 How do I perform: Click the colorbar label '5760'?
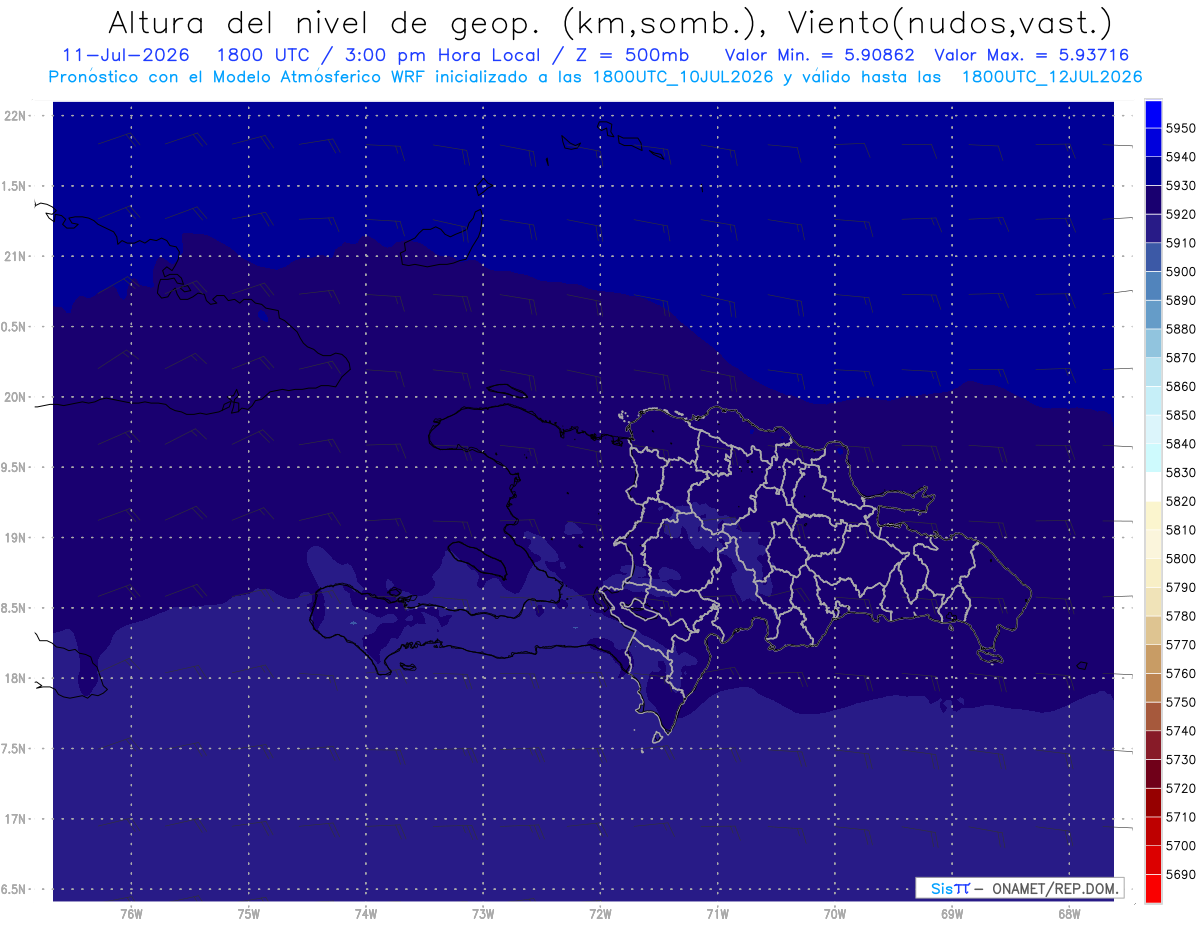[1180, 673]
